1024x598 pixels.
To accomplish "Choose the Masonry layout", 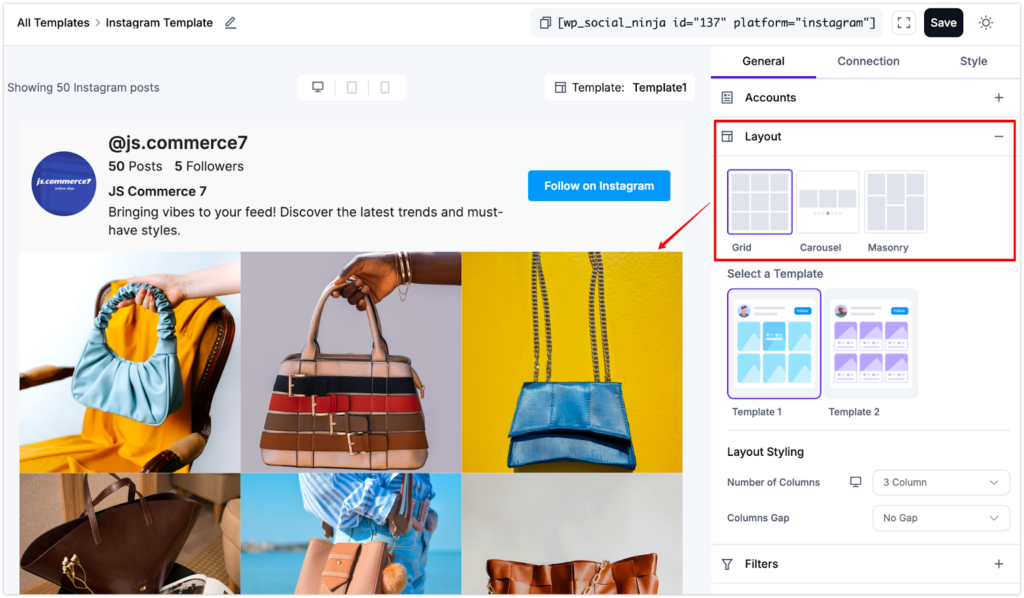I will coord(896,202).
